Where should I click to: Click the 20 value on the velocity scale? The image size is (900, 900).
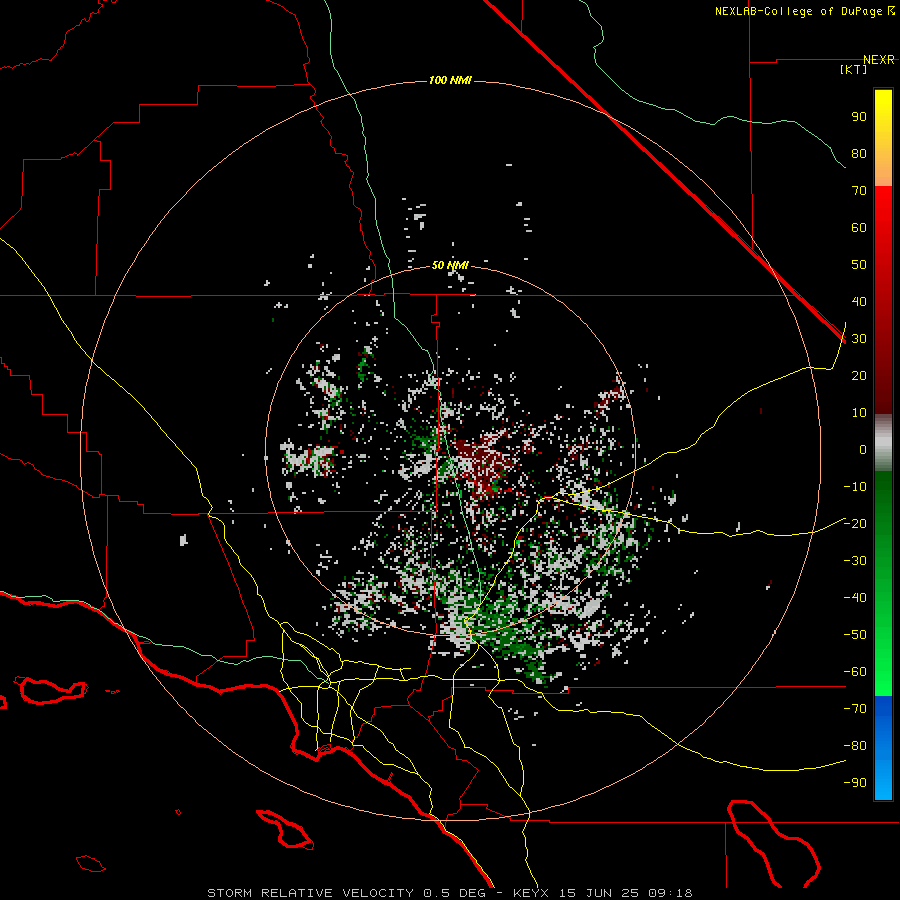859,376
